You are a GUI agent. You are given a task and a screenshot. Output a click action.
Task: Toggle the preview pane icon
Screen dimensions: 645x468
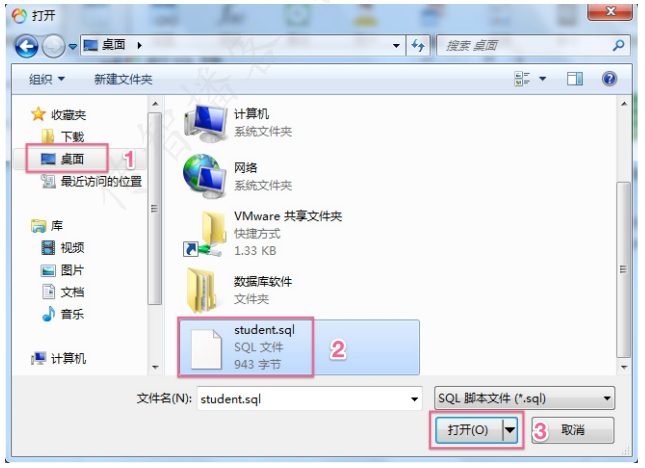(x=575, y=79)
